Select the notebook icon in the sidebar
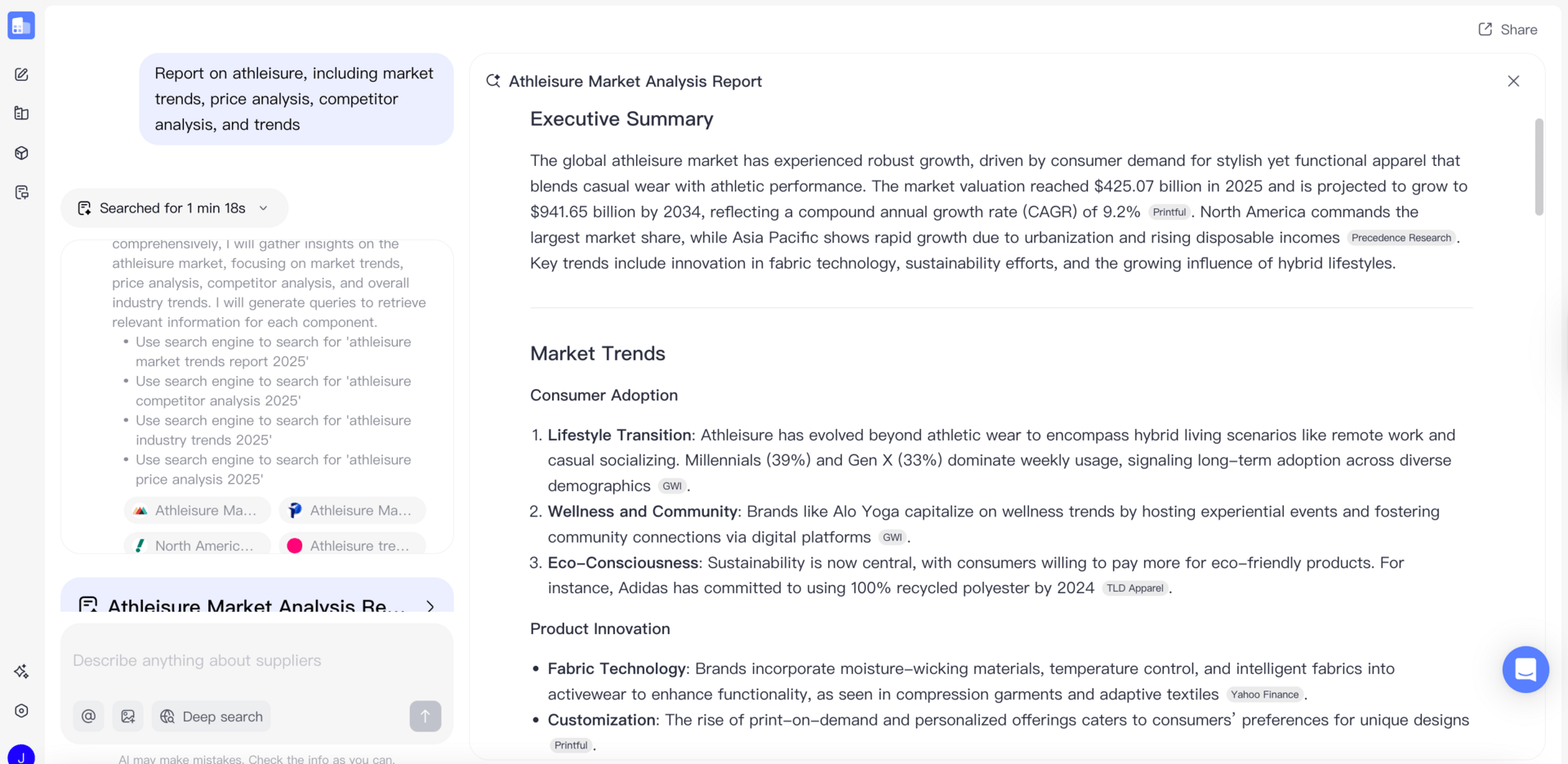The image size is (1568, 764). point(21,113)
